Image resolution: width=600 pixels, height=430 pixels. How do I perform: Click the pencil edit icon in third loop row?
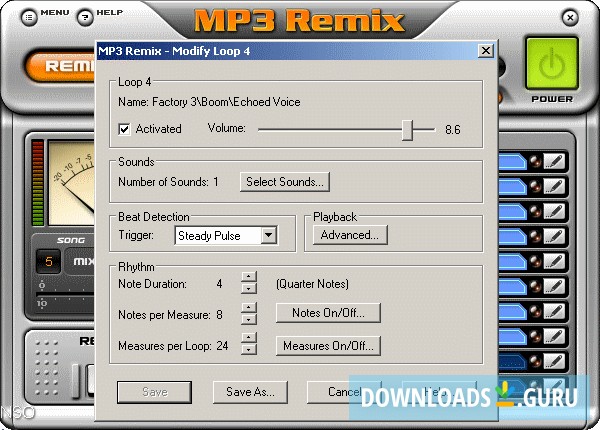pyautogui.click(x=554, y=211)
